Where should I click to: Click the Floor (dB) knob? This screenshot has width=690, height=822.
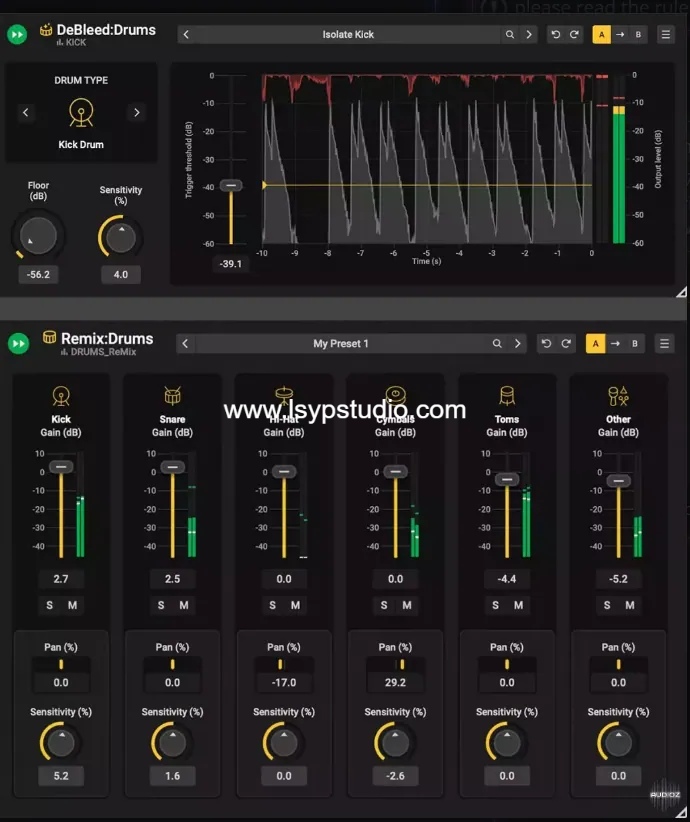pyautogui.click(x=38, y=236)
